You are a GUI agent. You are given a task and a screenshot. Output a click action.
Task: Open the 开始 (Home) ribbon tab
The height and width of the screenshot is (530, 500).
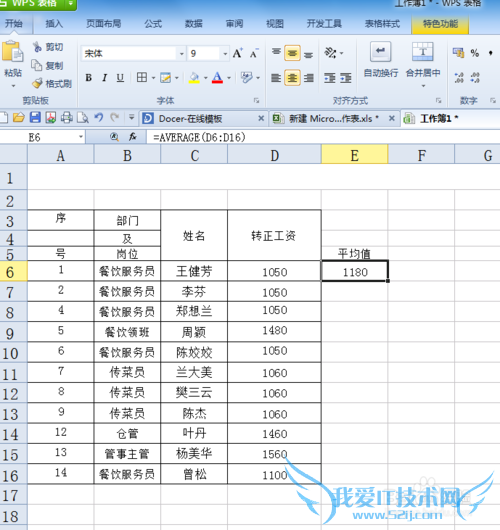pos(14,24)
